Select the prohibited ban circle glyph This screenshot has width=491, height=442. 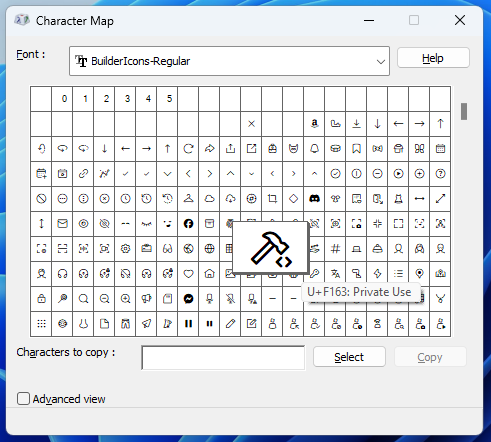click(x=41, y=199)
